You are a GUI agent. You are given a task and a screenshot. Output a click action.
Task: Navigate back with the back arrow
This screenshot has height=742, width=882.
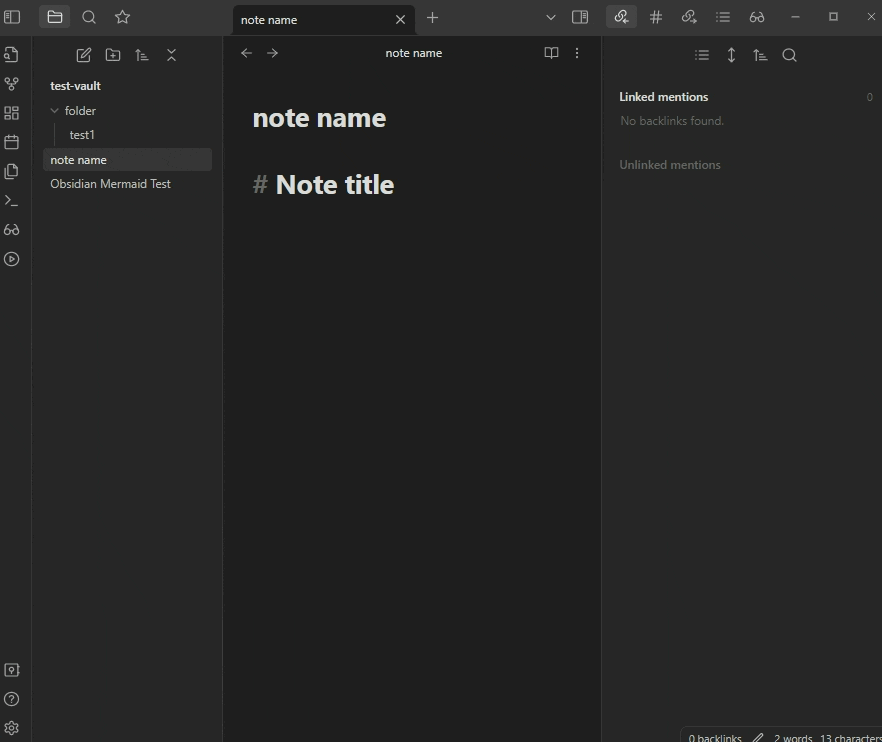pyautogui.click(x=247, y=53)
